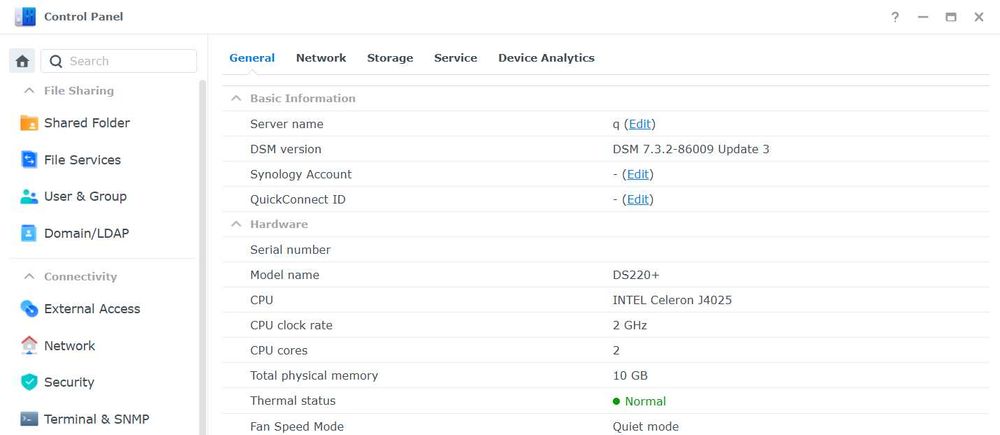Select the External Access label
1000x435 pixels.
point(92,309)
